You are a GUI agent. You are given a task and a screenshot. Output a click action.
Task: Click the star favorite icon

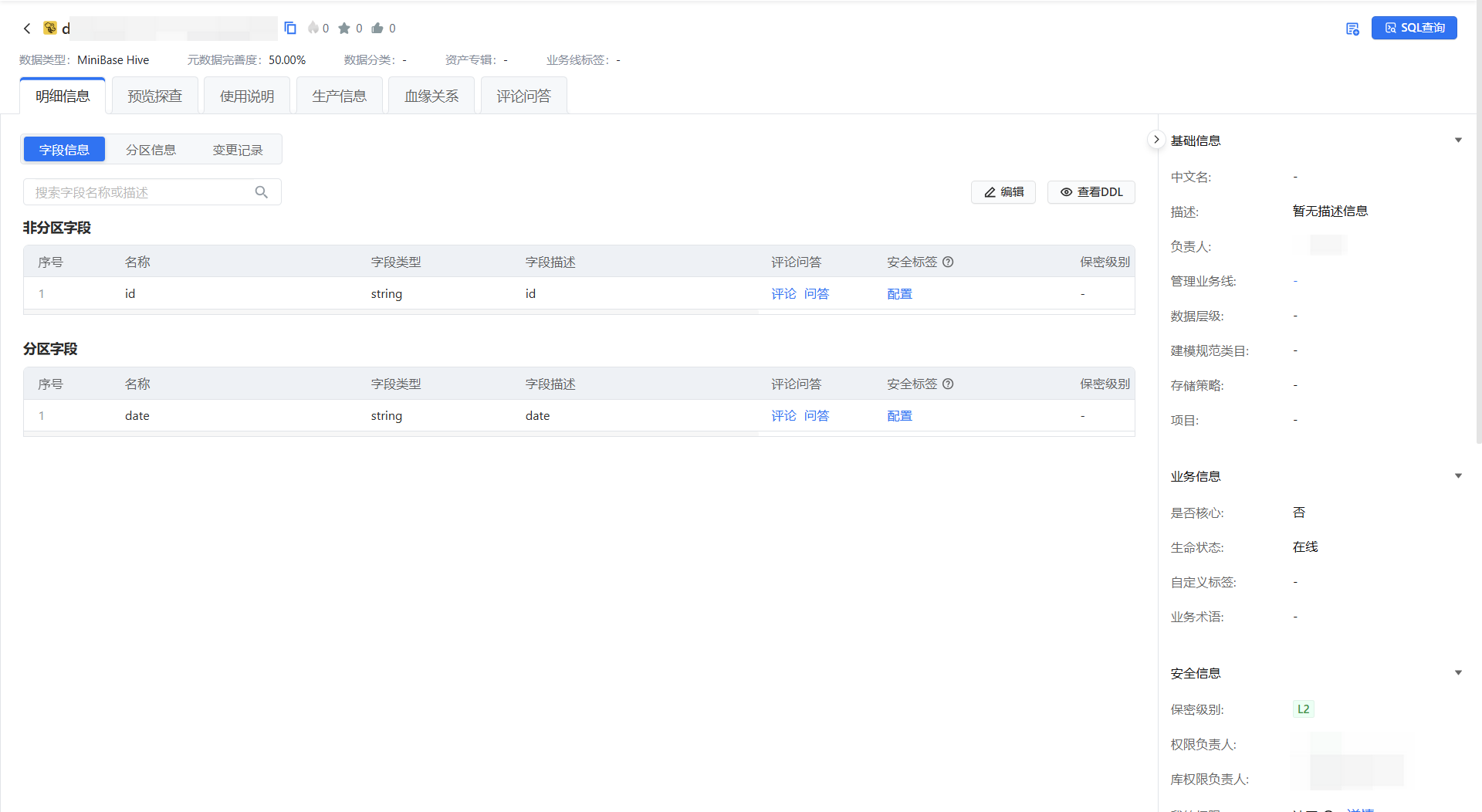coord(344,29)
